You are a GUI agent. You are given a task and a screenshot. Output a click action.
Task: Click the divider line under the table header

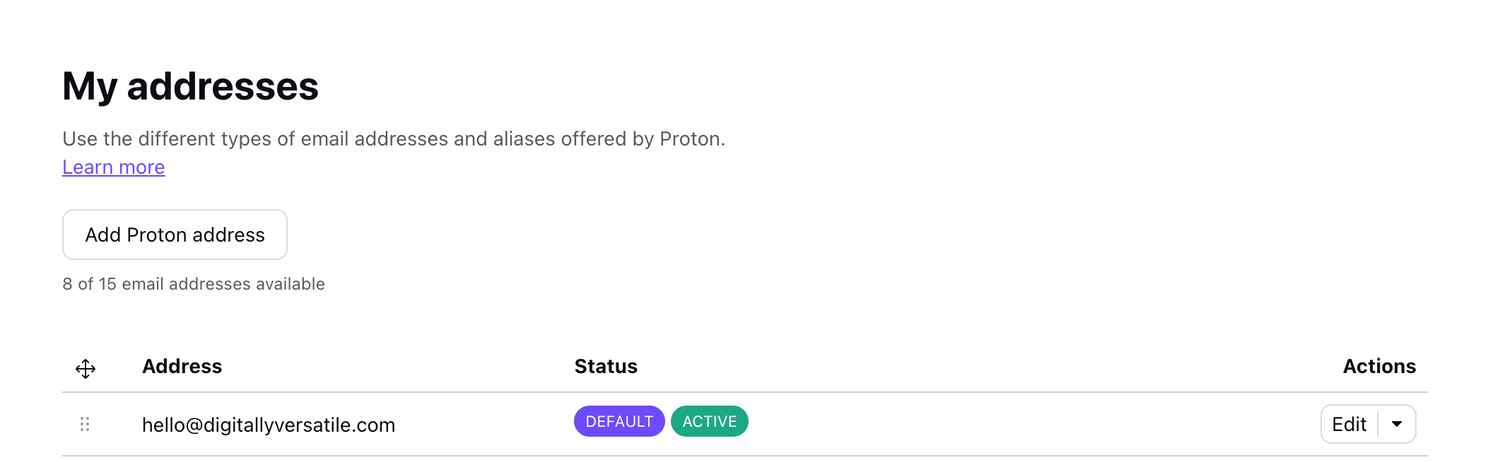pos(744,392)
